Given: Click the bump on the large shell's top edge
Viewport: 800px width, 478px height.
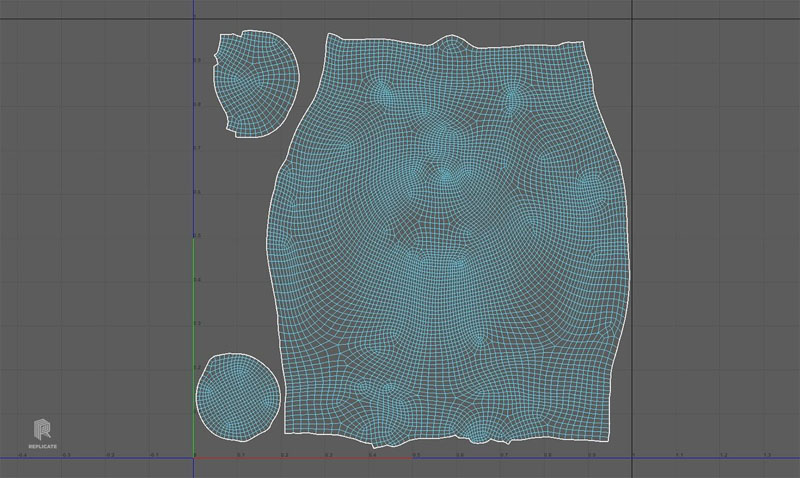Looking at the screenshot, I should pyautogui.click(x=452, y=40).
